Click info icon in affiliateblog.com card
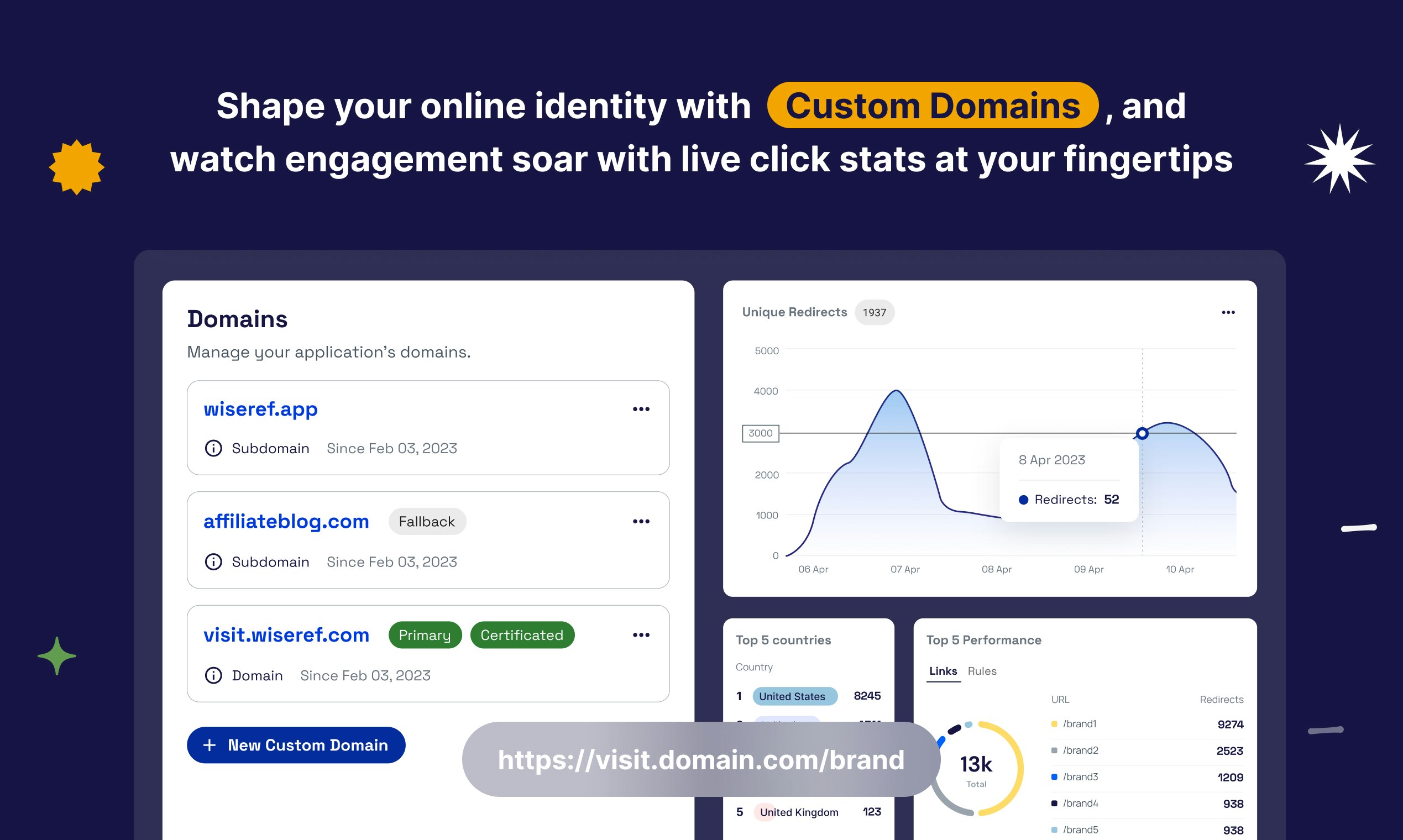The width and height of the screenshot is (1403, 840). [x=213, y=561]
